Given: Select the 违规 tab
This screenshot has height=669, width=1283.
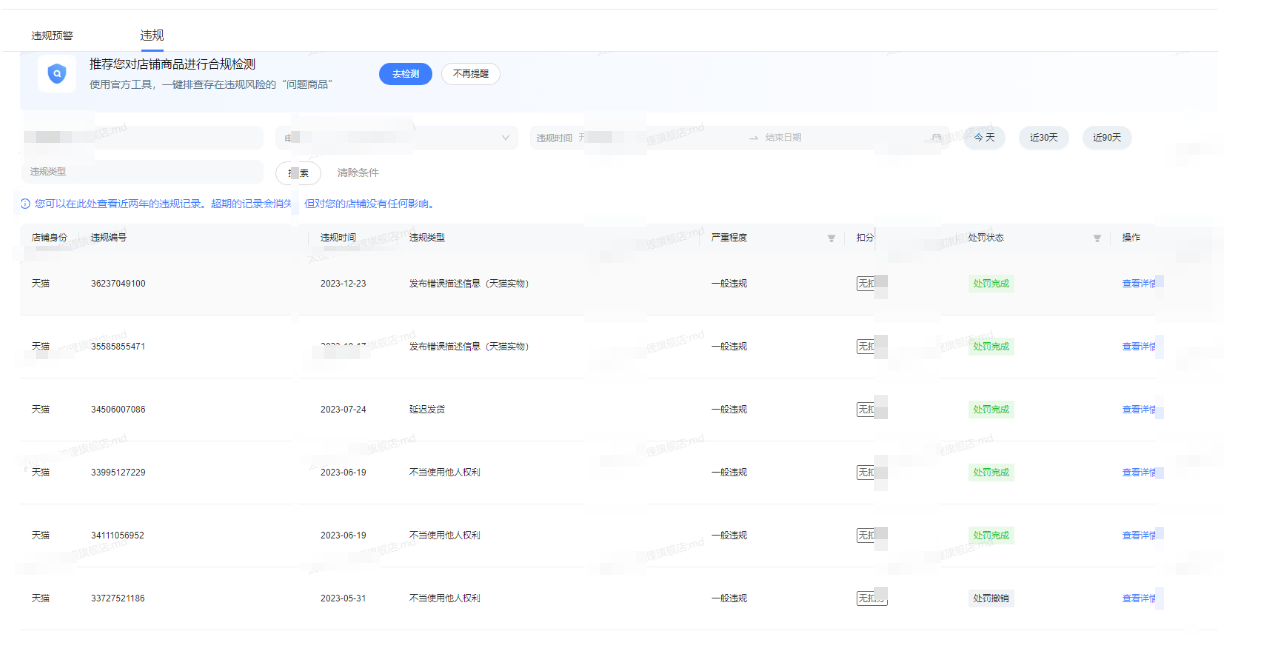Looking at the screenshot, I should coord(152,35).
